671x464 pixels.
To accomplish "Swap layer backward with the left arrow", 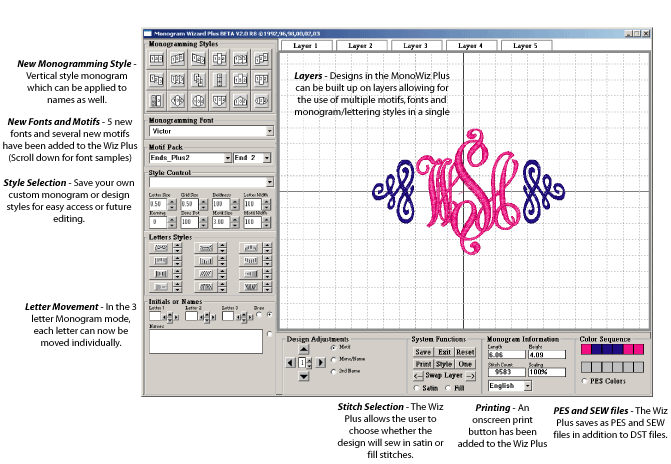I will 418,376.
